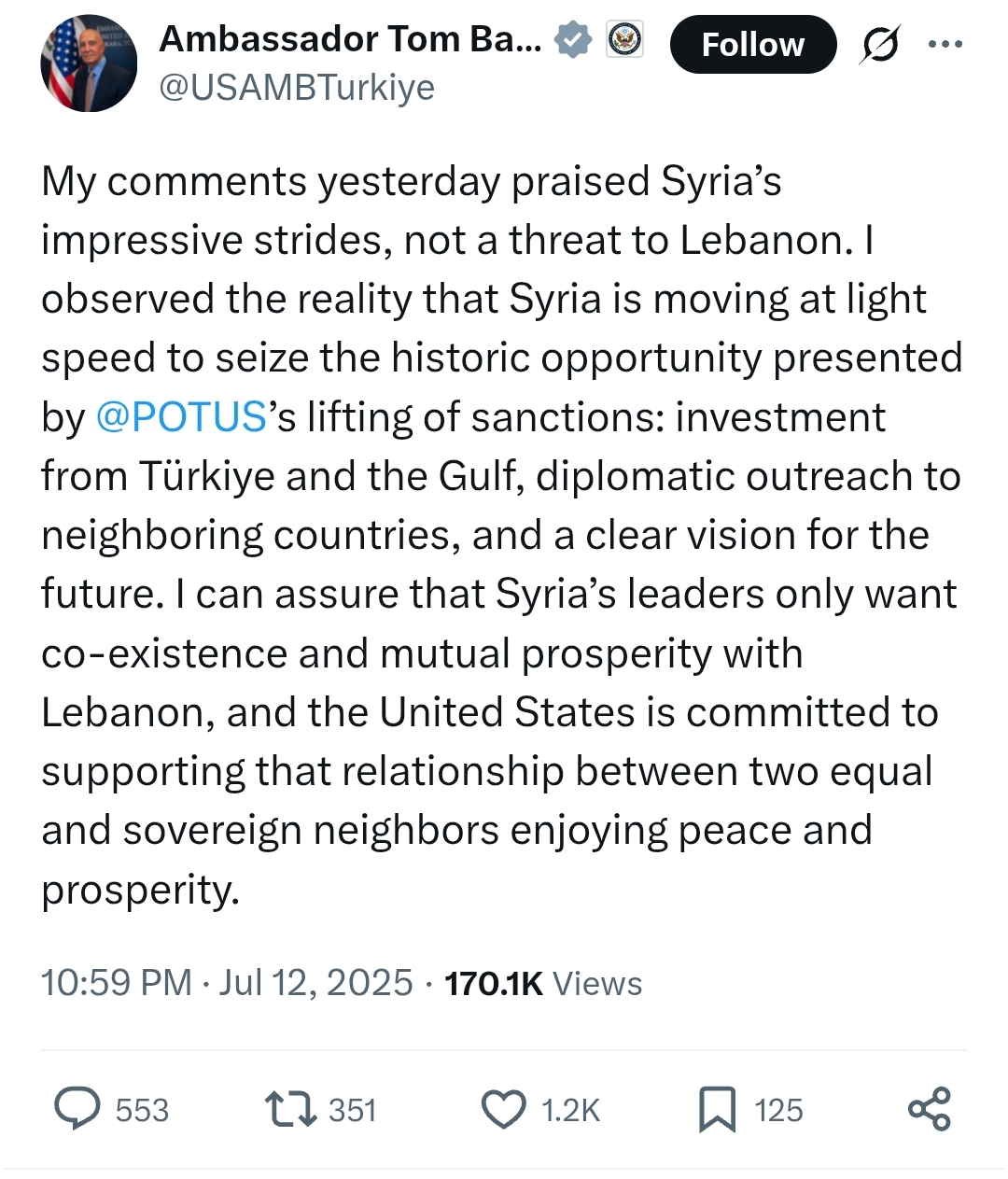Bookmark this post with the bookmark icon
The height and width of the screenshot is (1179, 1008).
tap(717, 1110)
